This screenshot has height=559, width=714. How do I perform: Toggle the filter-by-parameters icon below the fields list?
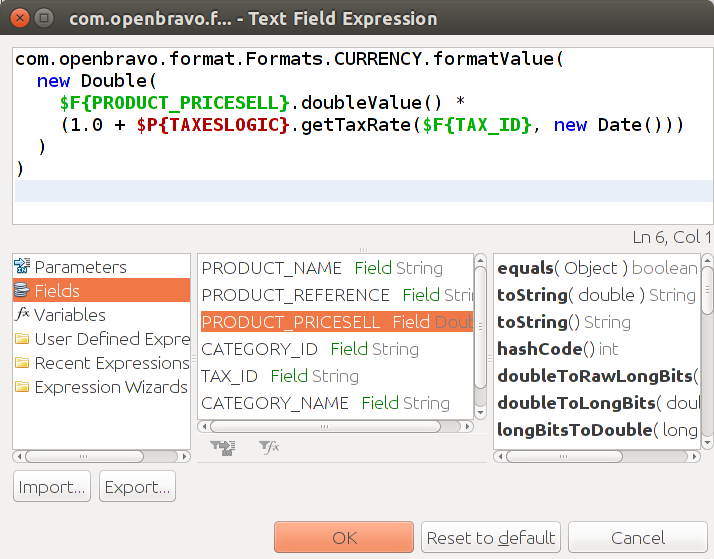click(222, 448)
